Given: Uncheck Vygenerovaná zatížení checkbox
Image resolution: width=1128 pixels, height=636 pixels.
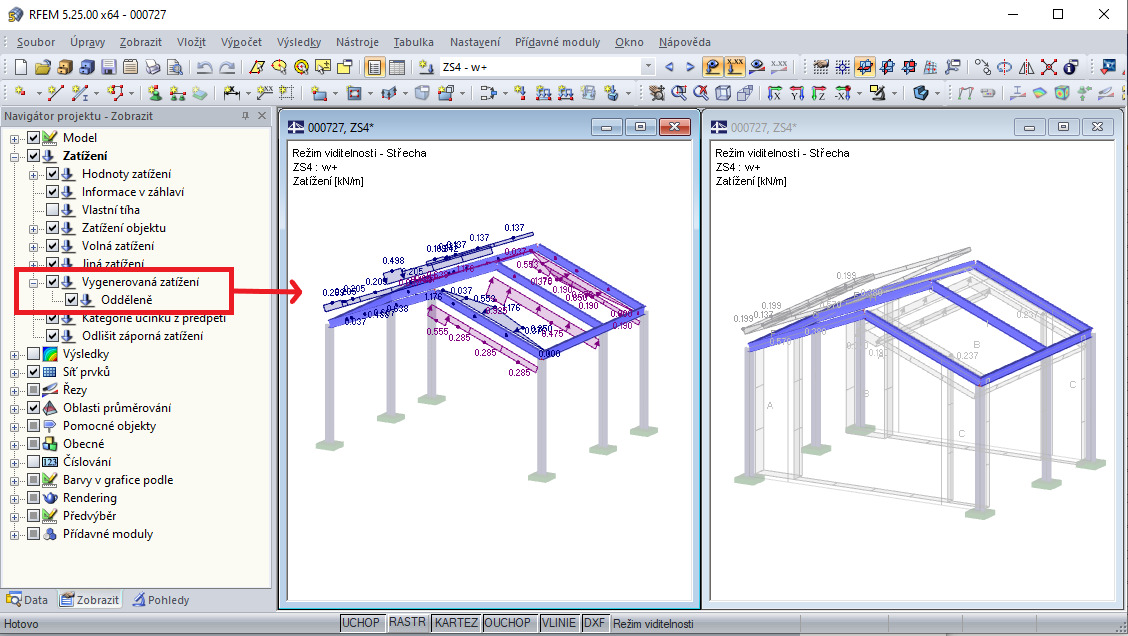Looking at the screenshot, I should [52, 281].
